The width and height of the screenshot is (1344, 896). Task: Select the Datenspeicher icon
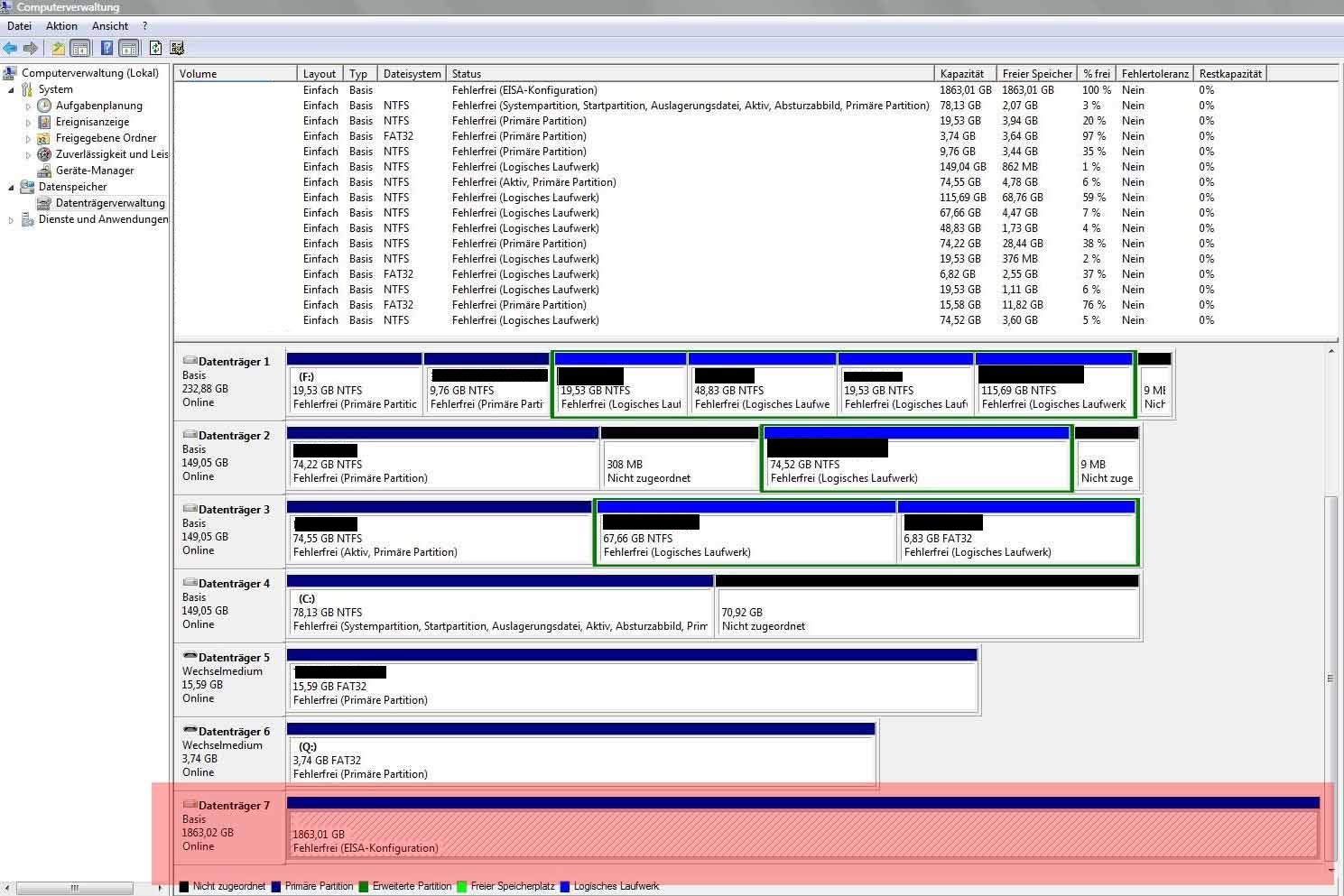click(27, 187)
